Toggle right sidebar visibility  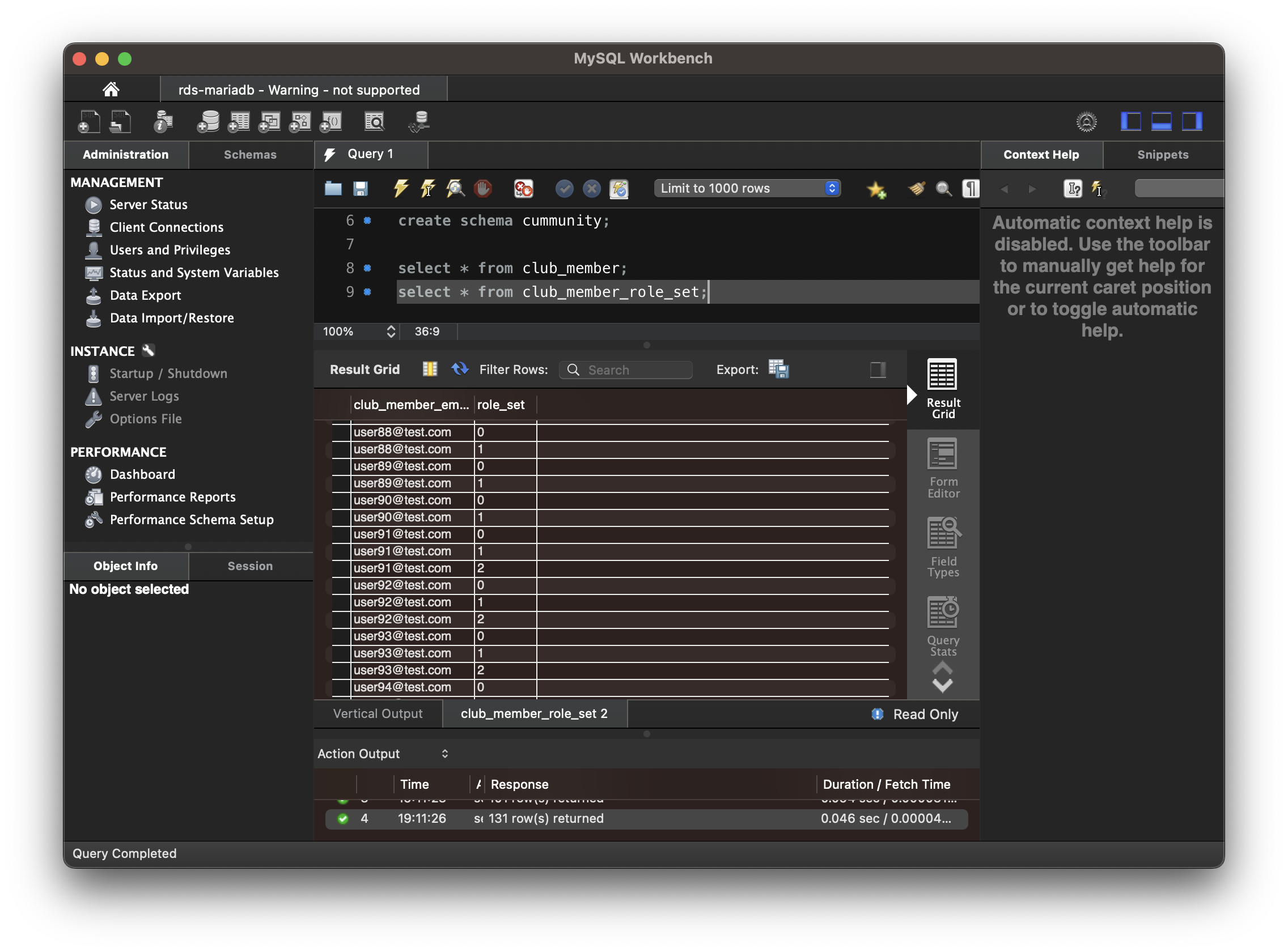pos(1192,122)
